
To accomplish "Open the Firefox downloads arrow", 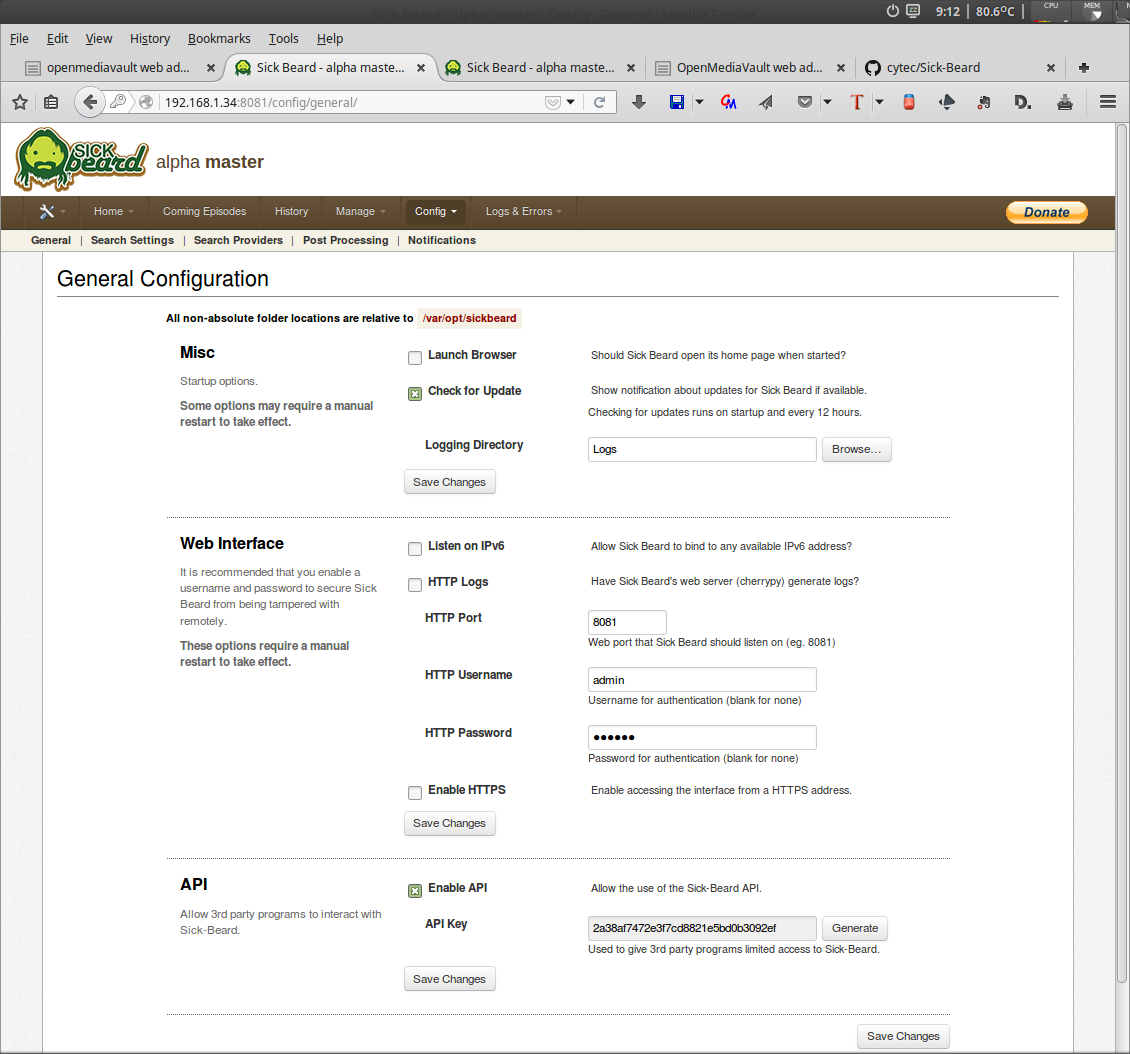I will click(639, 102).
